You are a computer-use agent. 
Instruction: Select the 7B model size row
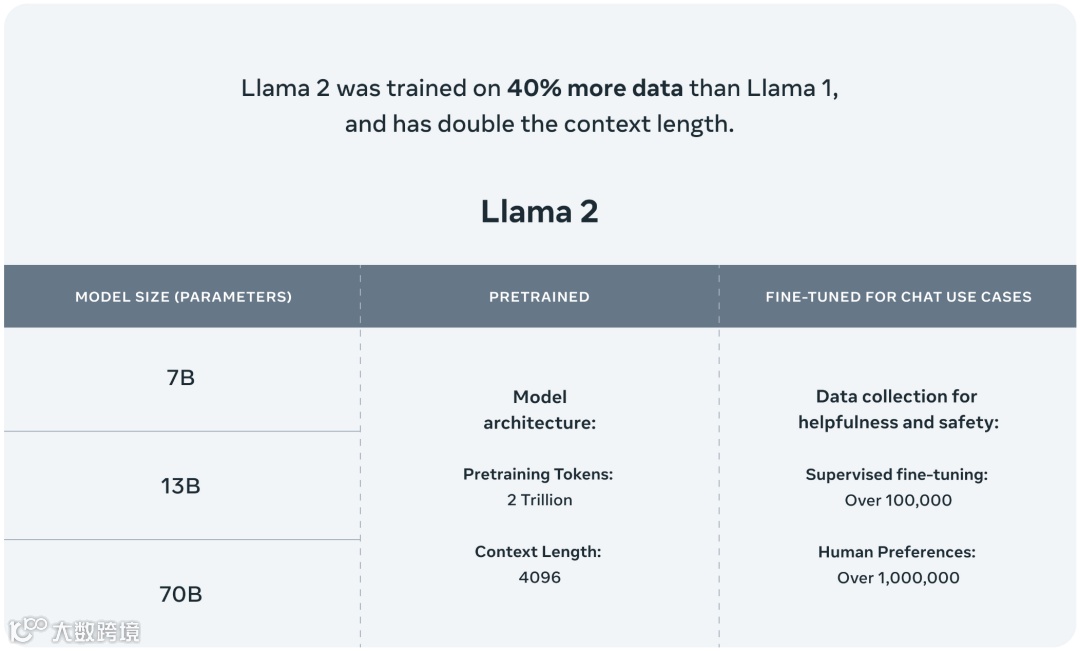pyautogui.click(x=182, y=379)
